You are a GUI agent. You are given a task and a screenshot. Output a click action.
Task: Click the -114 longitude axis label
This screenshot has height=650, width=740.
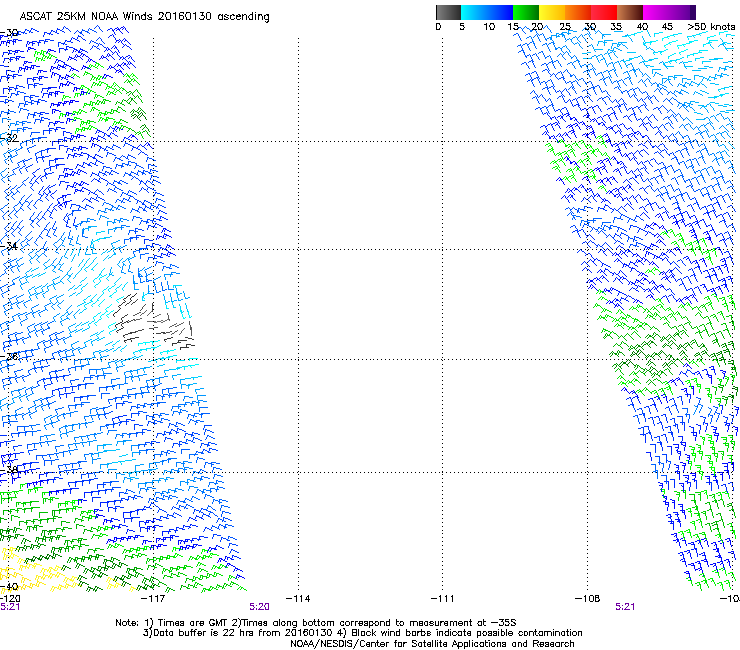coord(298,599)
